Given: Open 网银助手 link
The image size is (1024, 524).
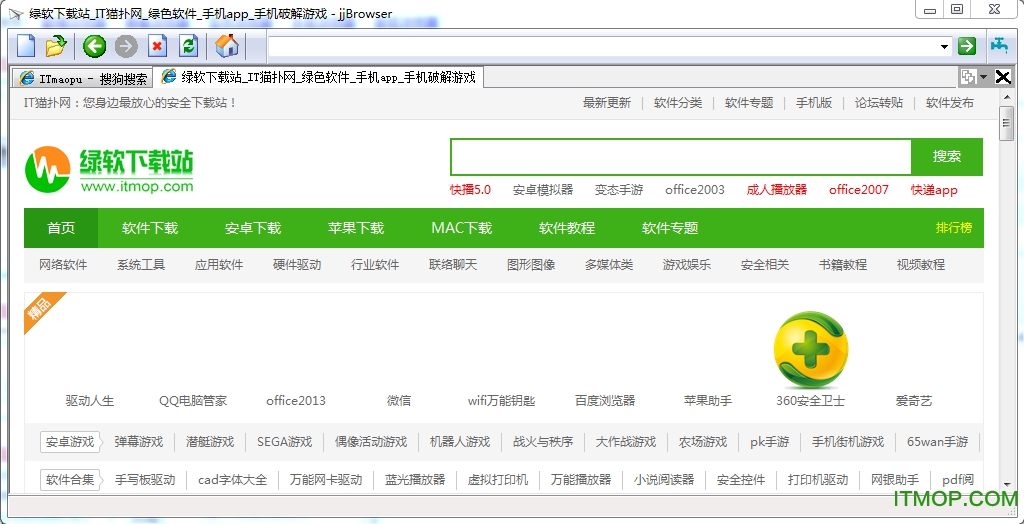Looking at the screenshot, I should click(x=895, y=480).
